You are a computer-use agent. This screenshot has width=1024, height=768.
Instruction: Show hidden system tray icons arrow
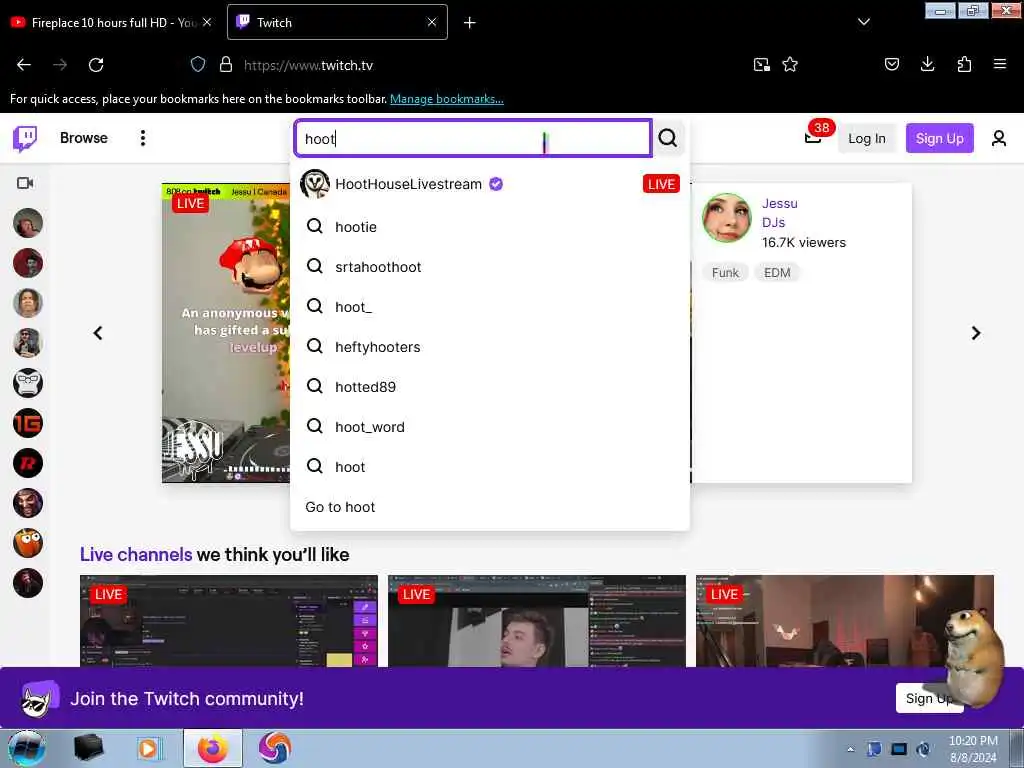850,749
